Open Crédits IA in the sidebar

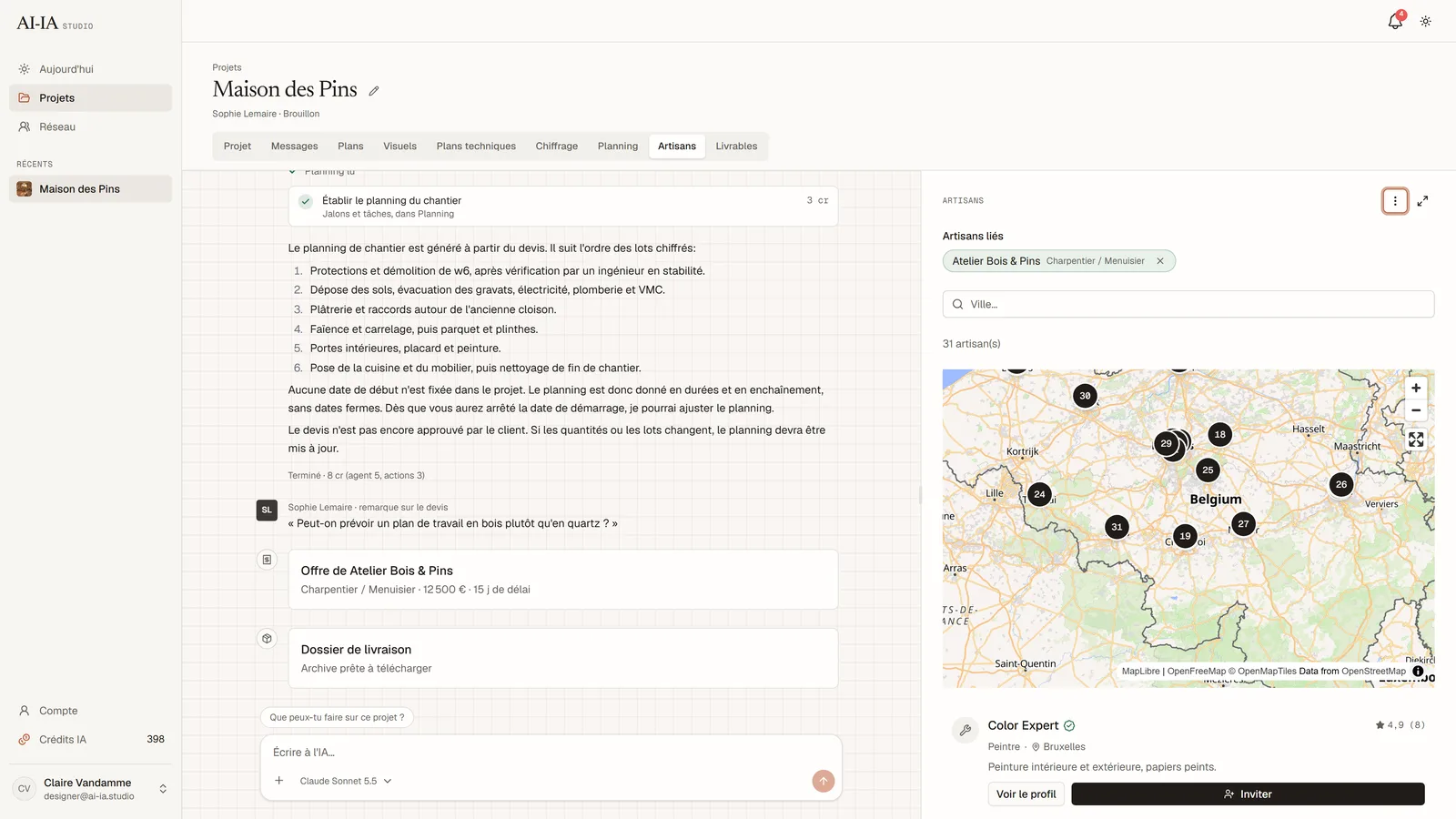(x=90, y=740)
